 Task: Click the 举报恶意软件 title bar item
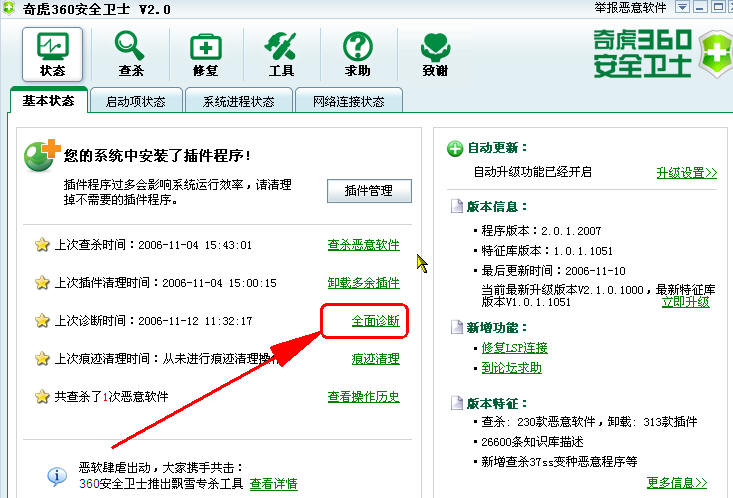630,7
